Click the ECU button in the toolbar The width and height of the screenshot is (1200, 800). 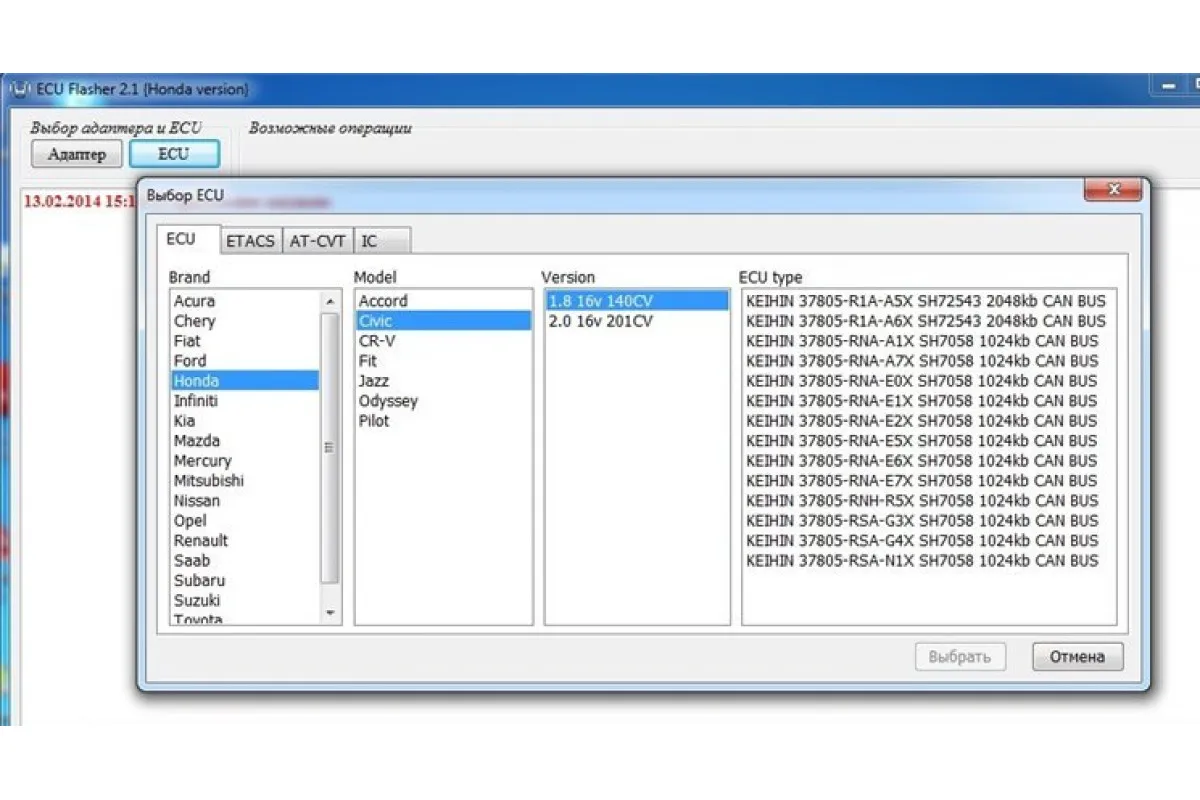click(x=174, y=154)
